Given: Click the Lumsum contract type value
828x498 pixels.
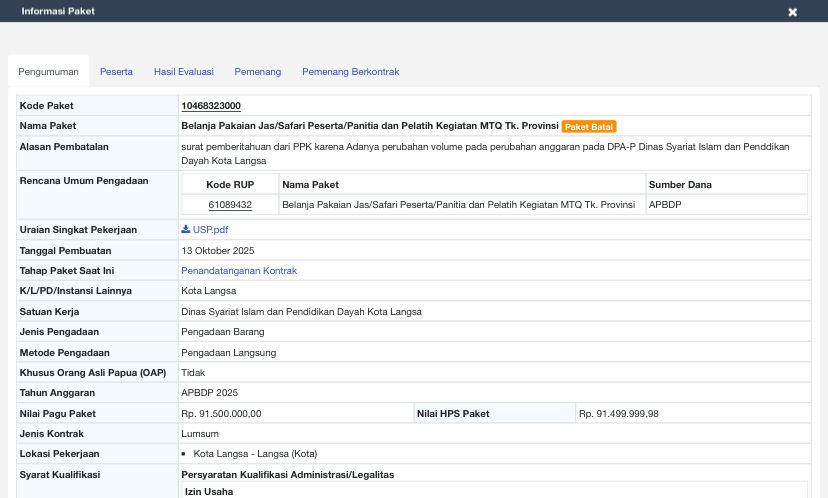Looking at the screenshot, I should [x=199, y=434].
